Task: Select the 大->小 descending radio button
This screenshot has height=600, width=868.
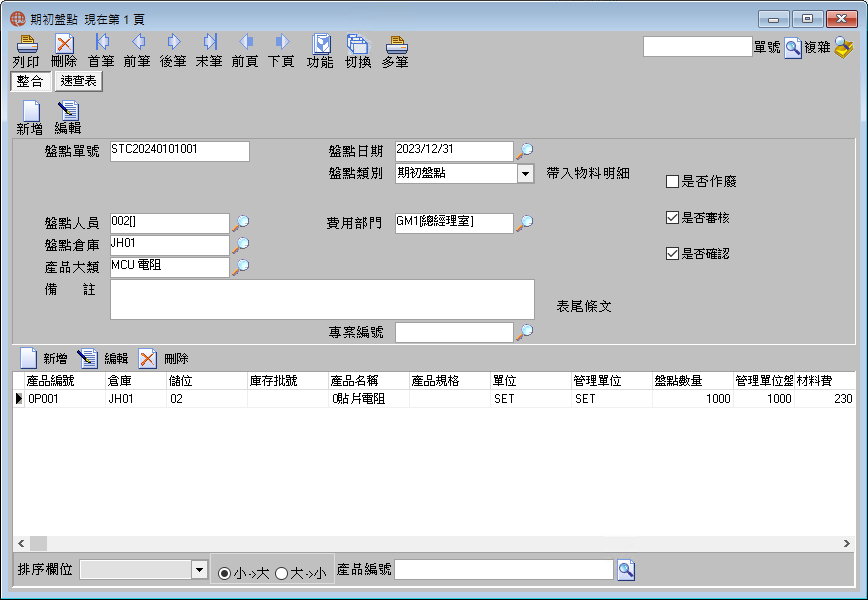Action: pyautogui.click(x=281, y=573)
